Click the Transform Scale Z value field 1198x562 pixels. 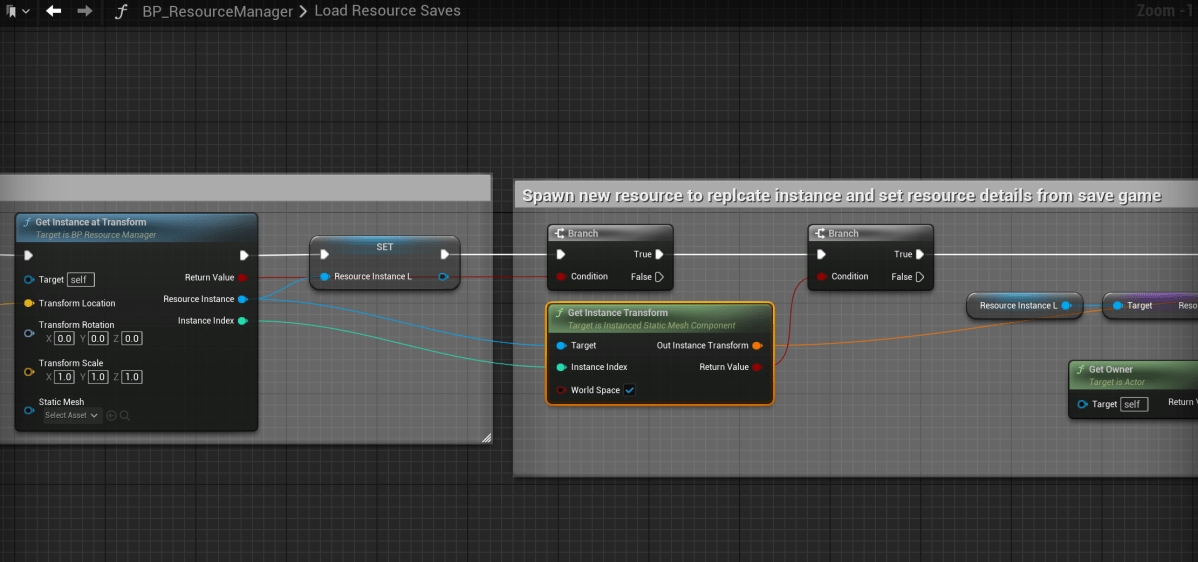pos(131,377)
